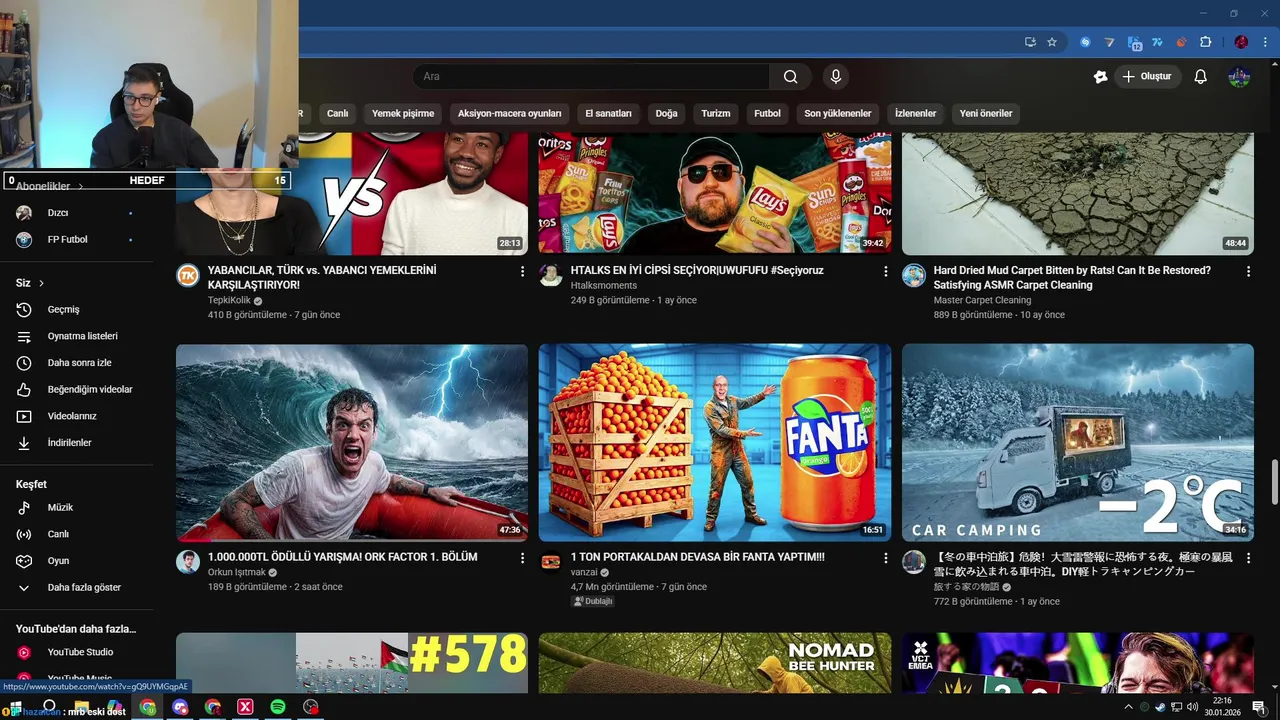Click the badge icon left of Oluştur
Image resolution: width=1280 pixels, height=720 pixels.
1101,77
